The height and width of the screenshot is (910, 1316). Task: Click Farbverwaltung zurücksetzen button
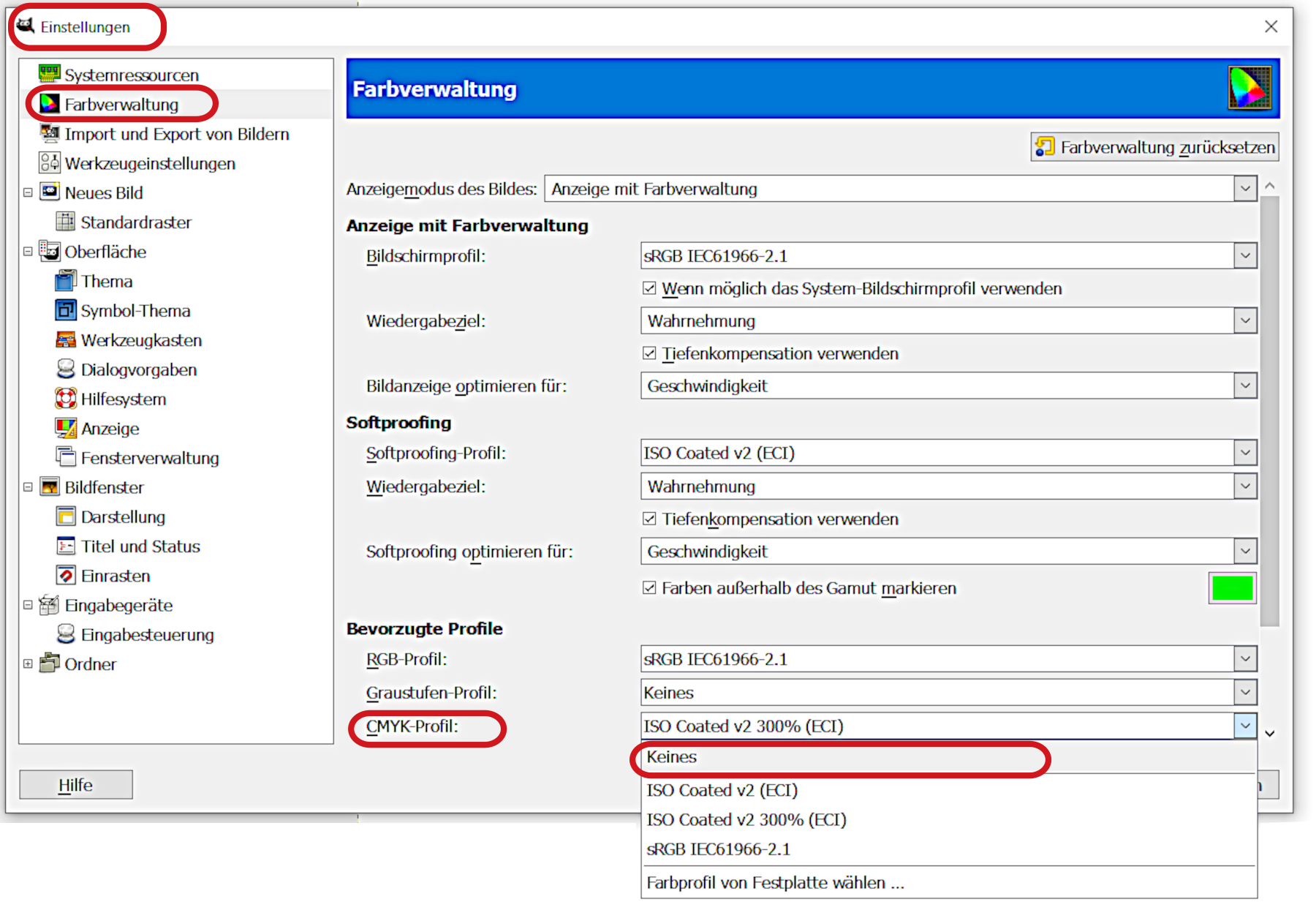click(1155, 147)
